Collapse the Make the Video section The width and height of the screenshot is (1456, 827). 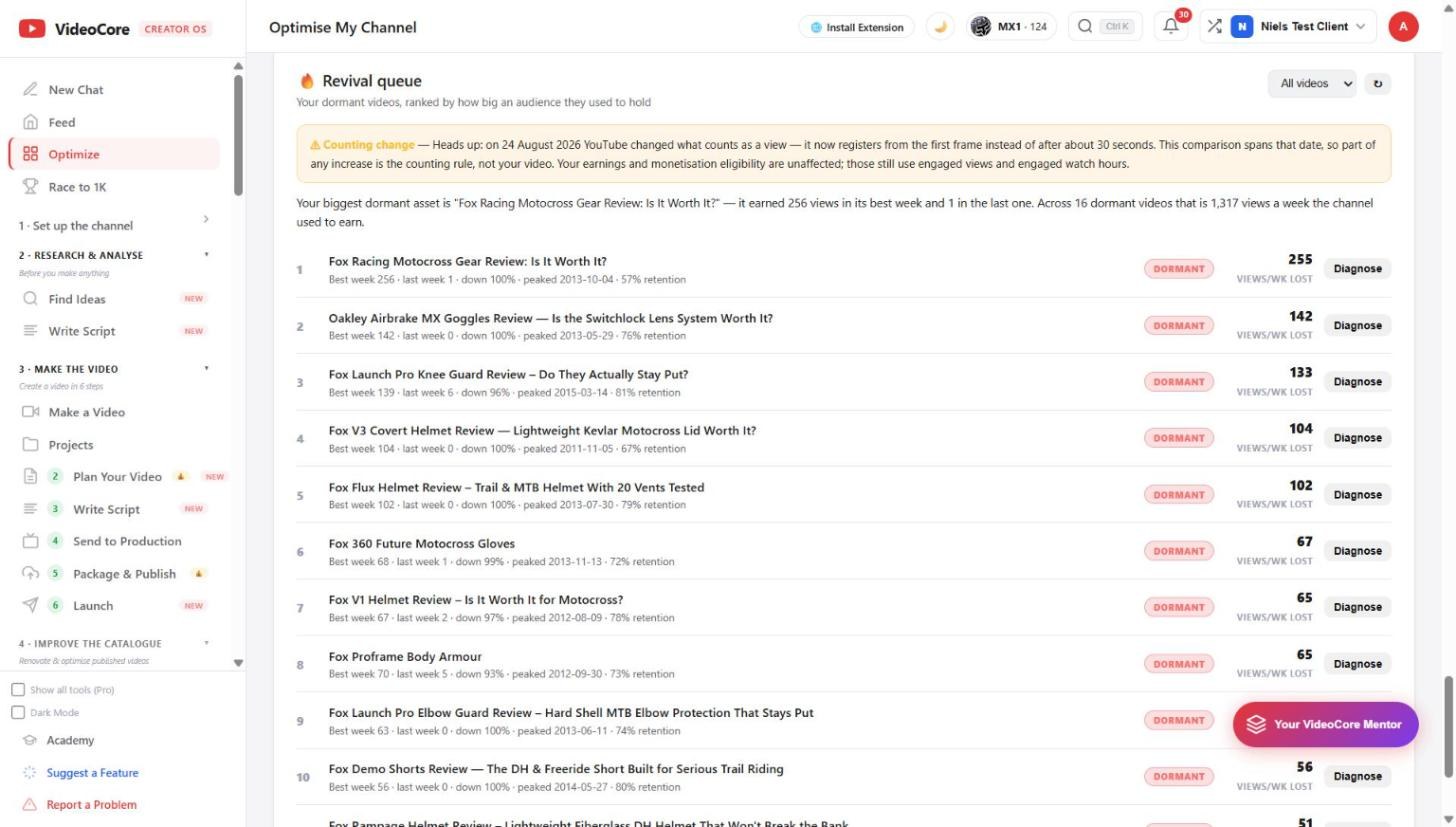[207, 369]
